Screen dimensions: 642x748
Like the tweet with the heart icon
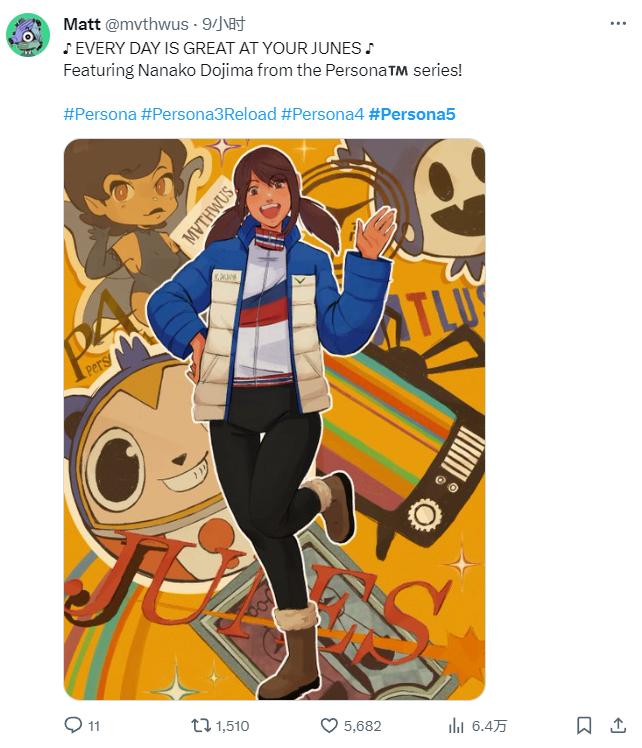coord(329,726)
